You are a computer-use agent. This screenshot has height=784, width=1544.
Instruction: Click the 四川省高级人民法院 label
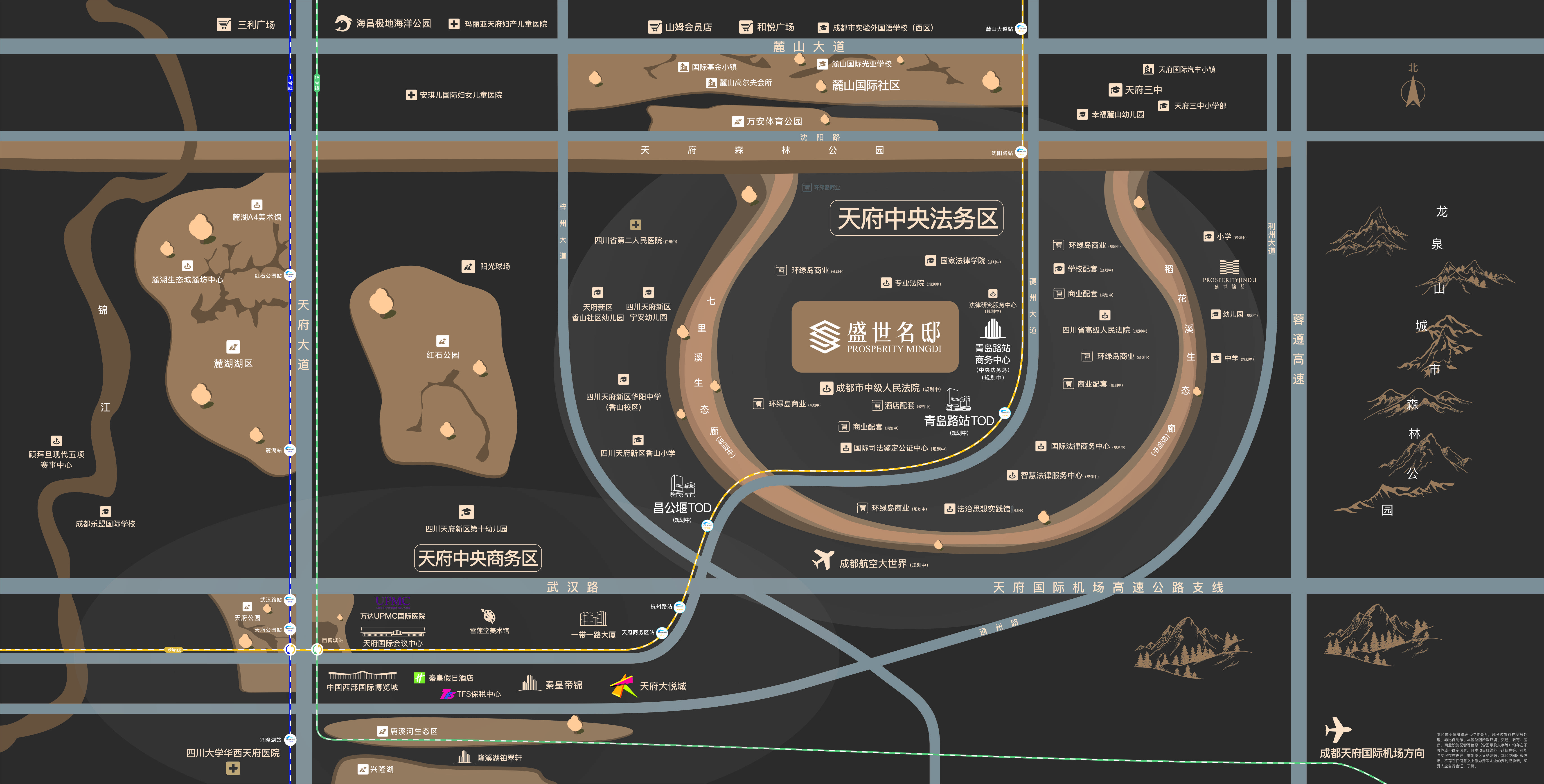pos(1096,330)
